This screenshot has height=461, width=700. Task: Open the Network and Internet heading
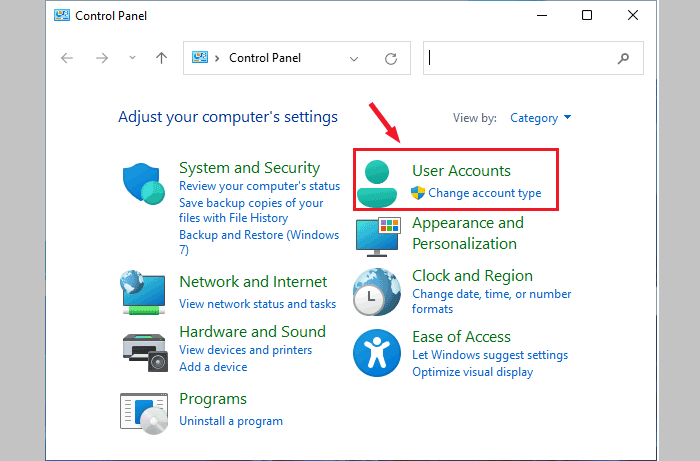click(253, 282)
